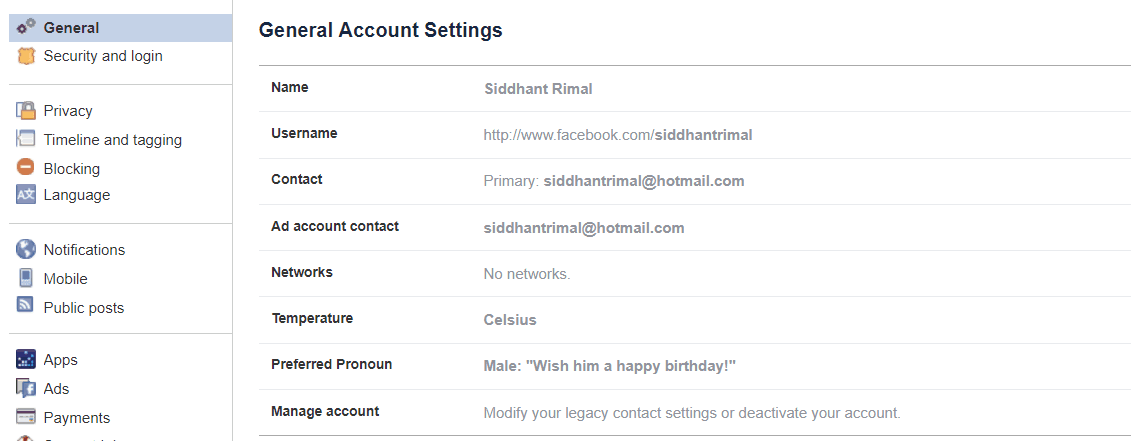Open the Security and login settings

tap(102, 56)
